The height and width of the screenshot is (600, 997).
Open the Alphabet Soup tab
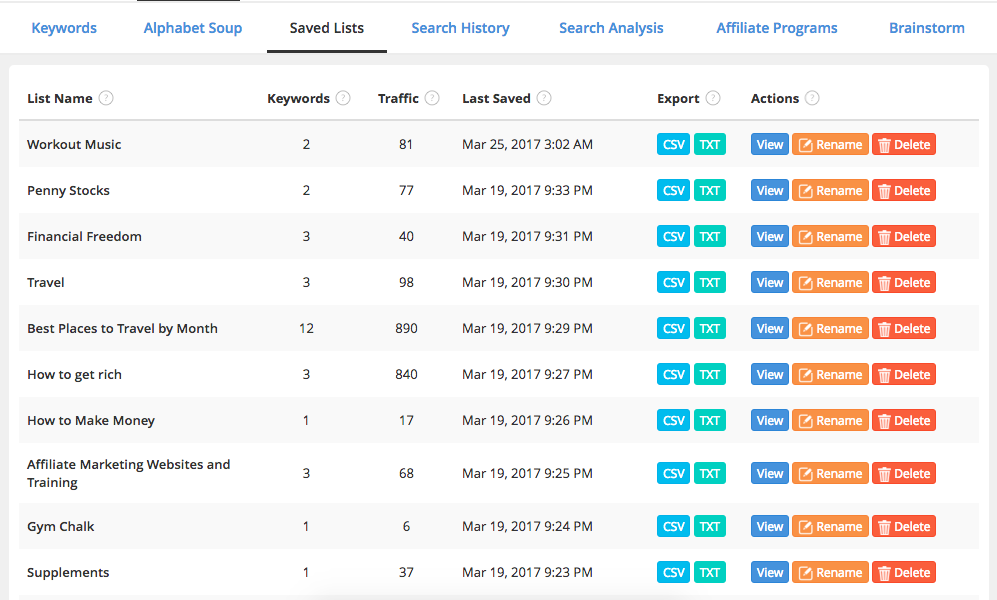click(193, 28)
